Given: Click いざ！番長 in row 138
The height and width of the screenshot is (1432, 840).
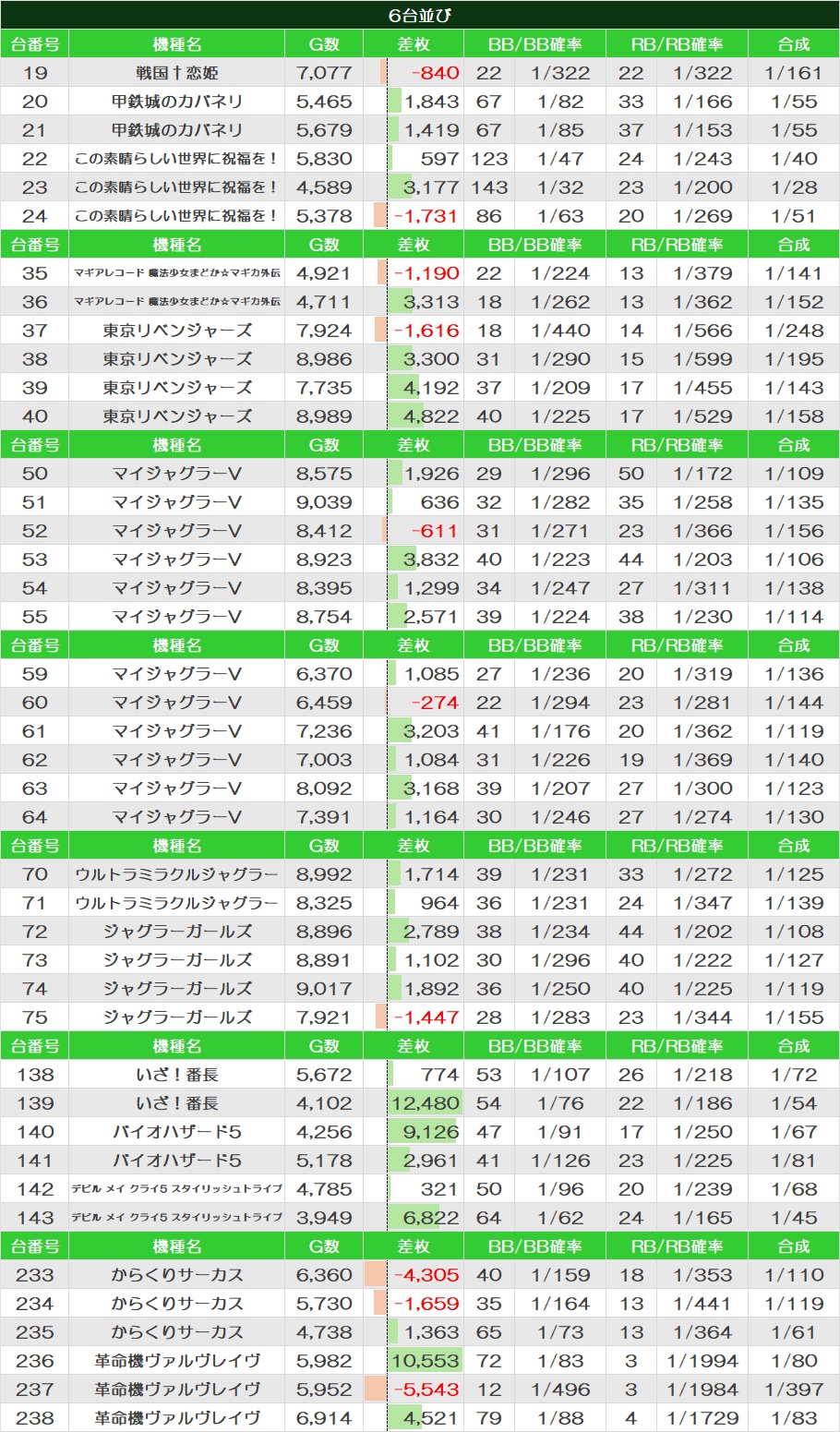Looking at the screenshot, I should pos(176,1075).
